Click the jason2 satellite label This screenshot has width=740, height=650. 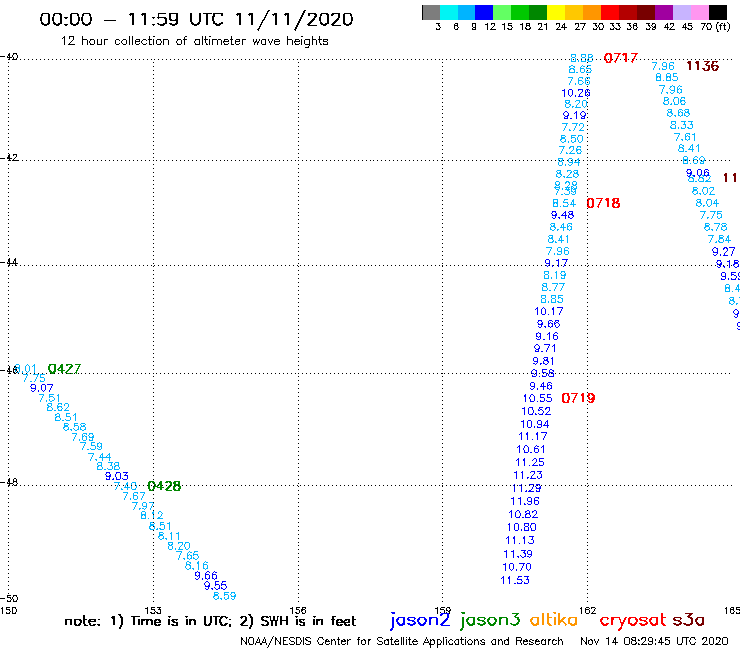tap(420, 620)
